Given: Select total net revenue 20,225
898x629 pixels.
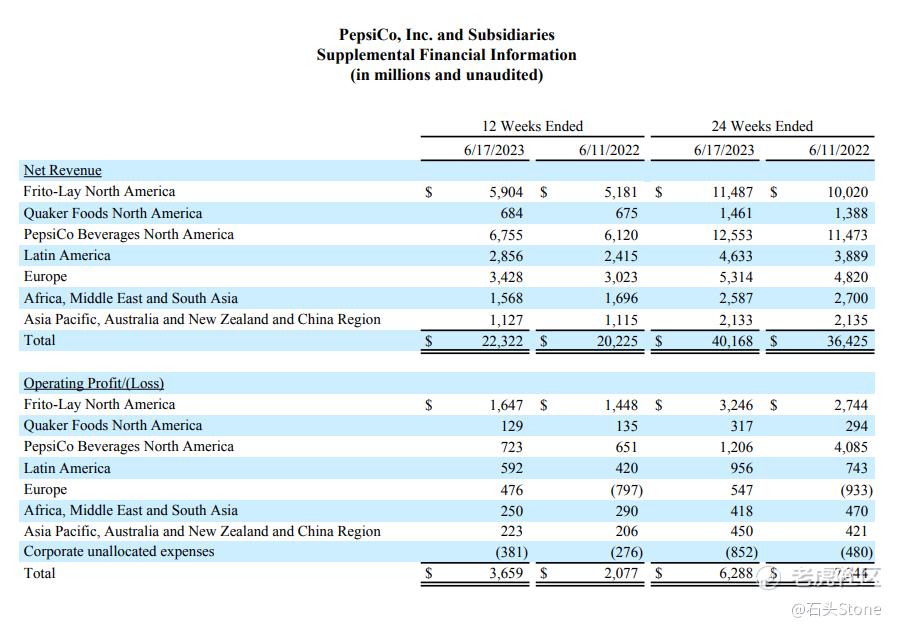Looking at the screenshot, I should [x=617, y=341].
